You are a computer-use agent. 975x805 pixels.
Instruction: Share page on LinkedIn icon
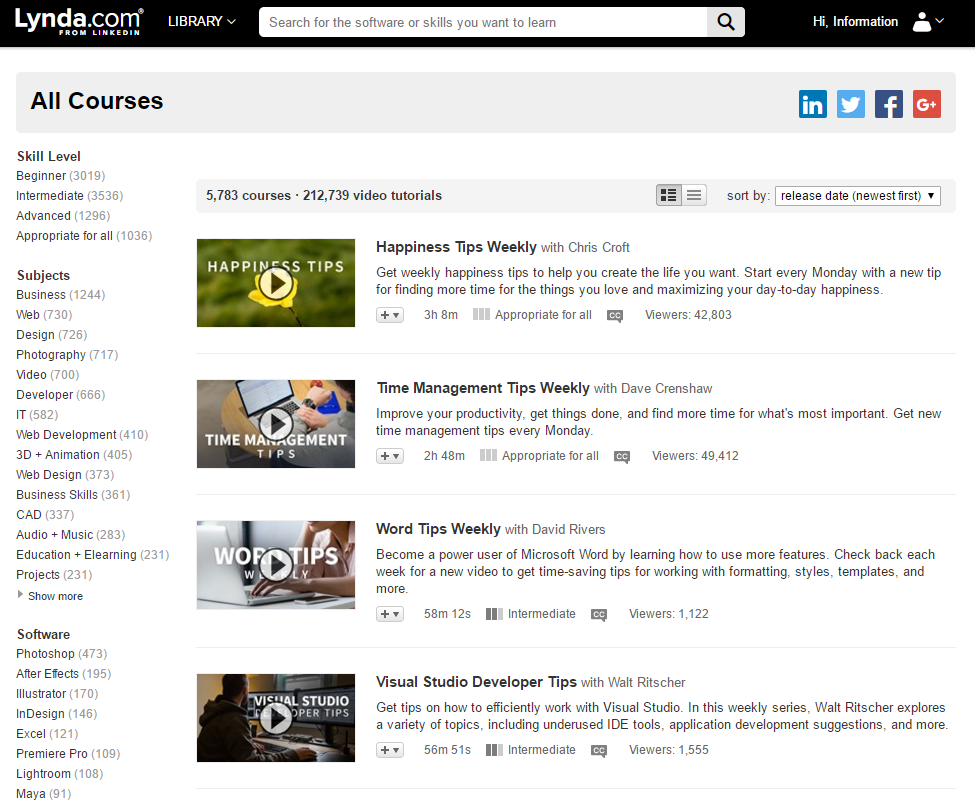click(813, 104)
